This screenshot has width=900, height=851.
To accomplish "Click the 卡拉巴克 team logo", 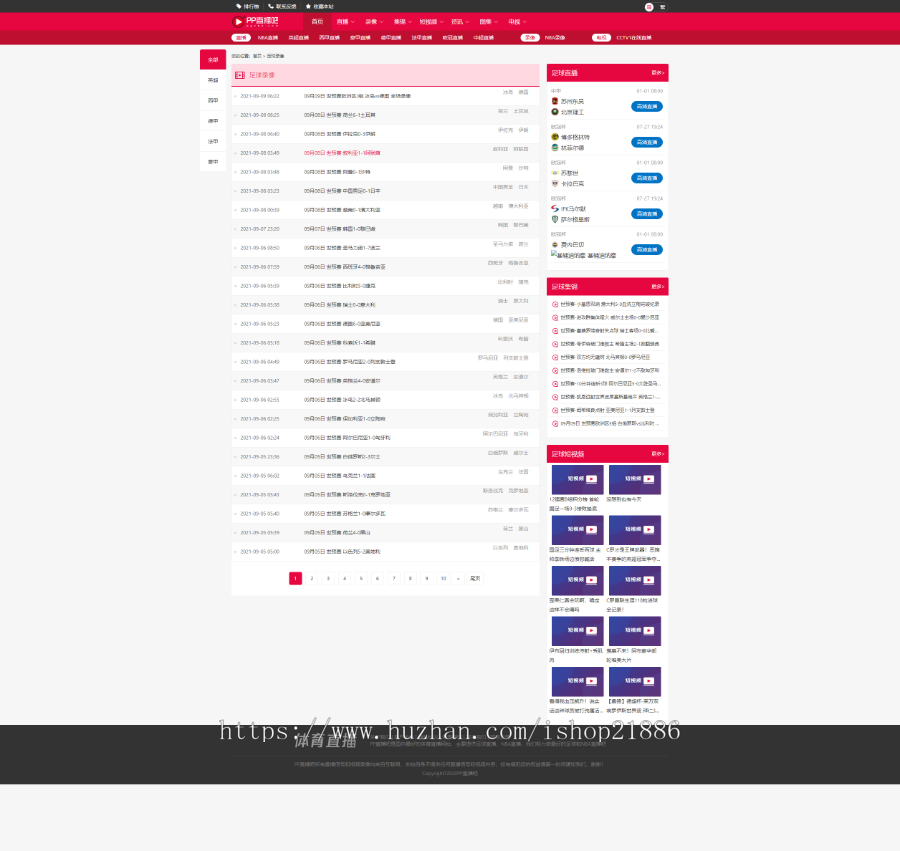I will [555, 184].
